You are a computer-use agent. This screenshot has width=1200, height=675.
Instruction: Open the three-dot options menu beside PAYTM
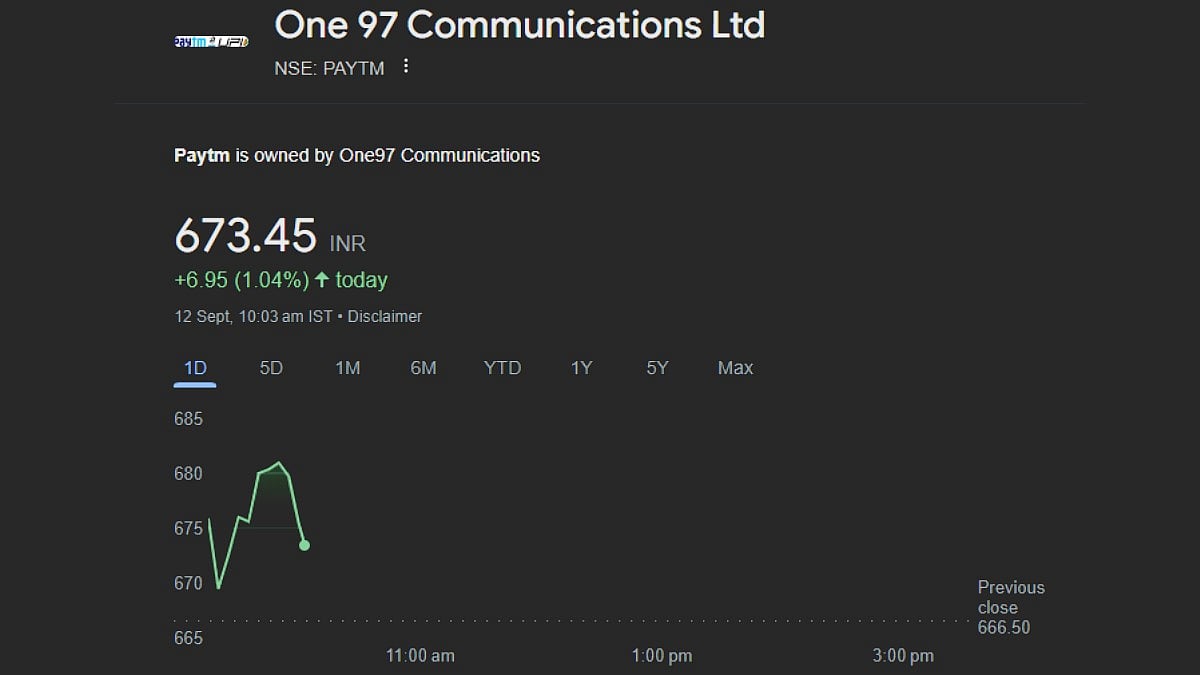pyautogui.click(x=405, y=67)
